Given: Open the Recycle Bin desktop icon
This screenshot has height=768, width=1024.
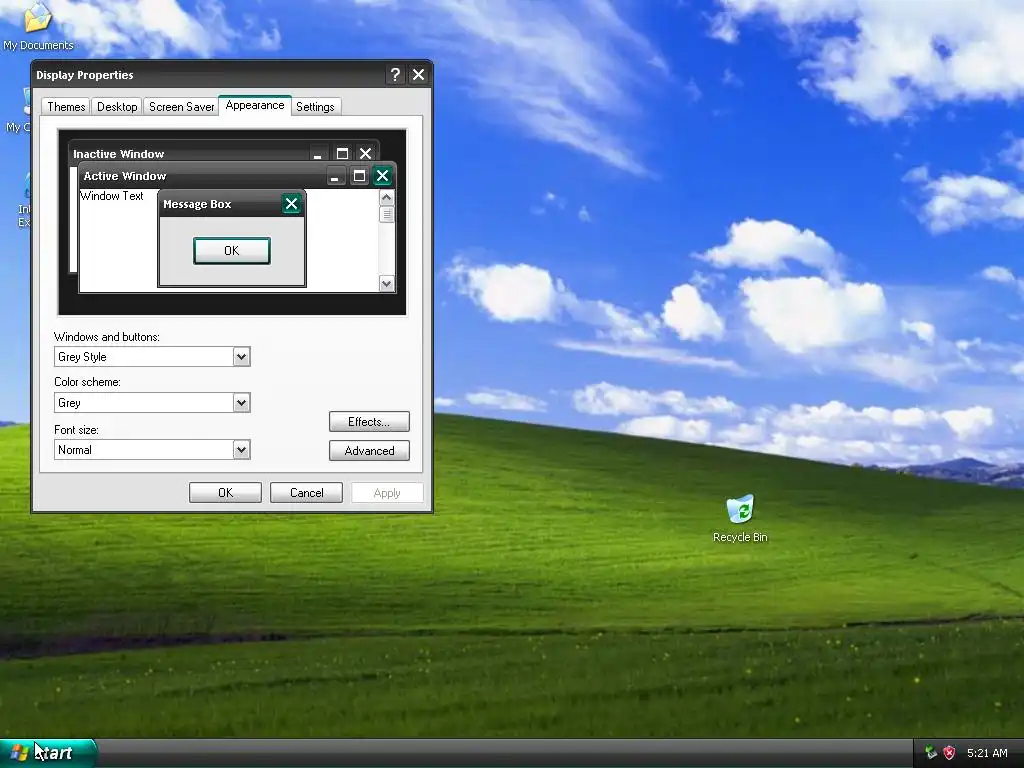Looking at the screenshot, I should 740,518.
